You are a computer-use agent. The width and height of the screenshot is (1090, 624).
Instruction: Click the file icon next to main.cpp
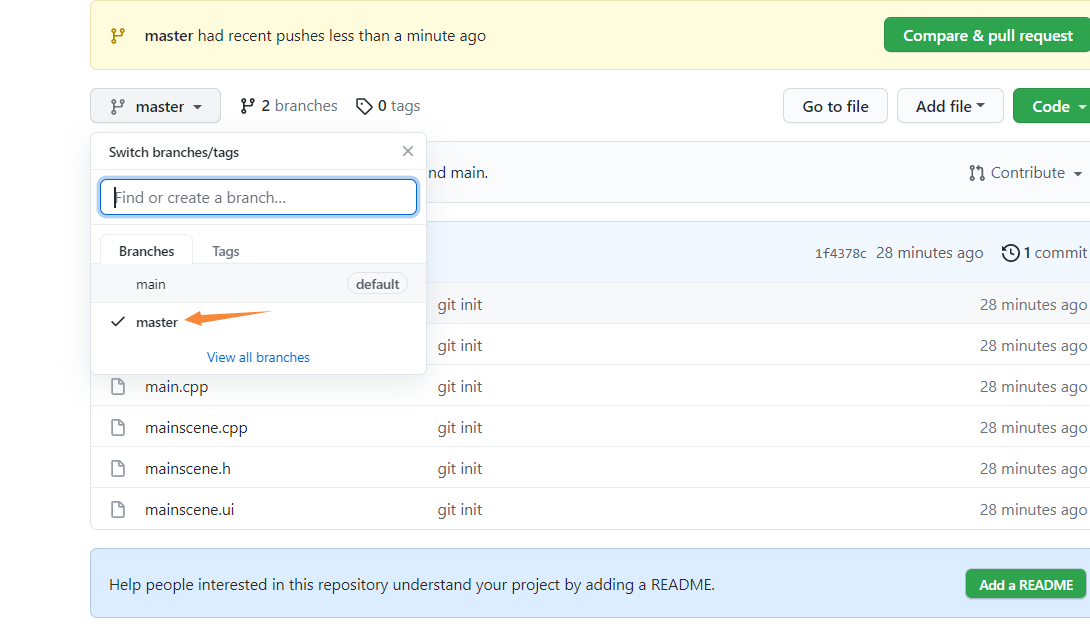[x=118, y=386]
